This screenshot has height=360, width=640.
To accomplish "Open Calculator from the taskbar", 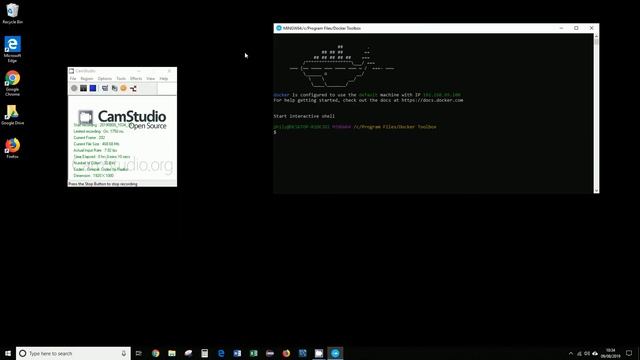I will [204, 353].
